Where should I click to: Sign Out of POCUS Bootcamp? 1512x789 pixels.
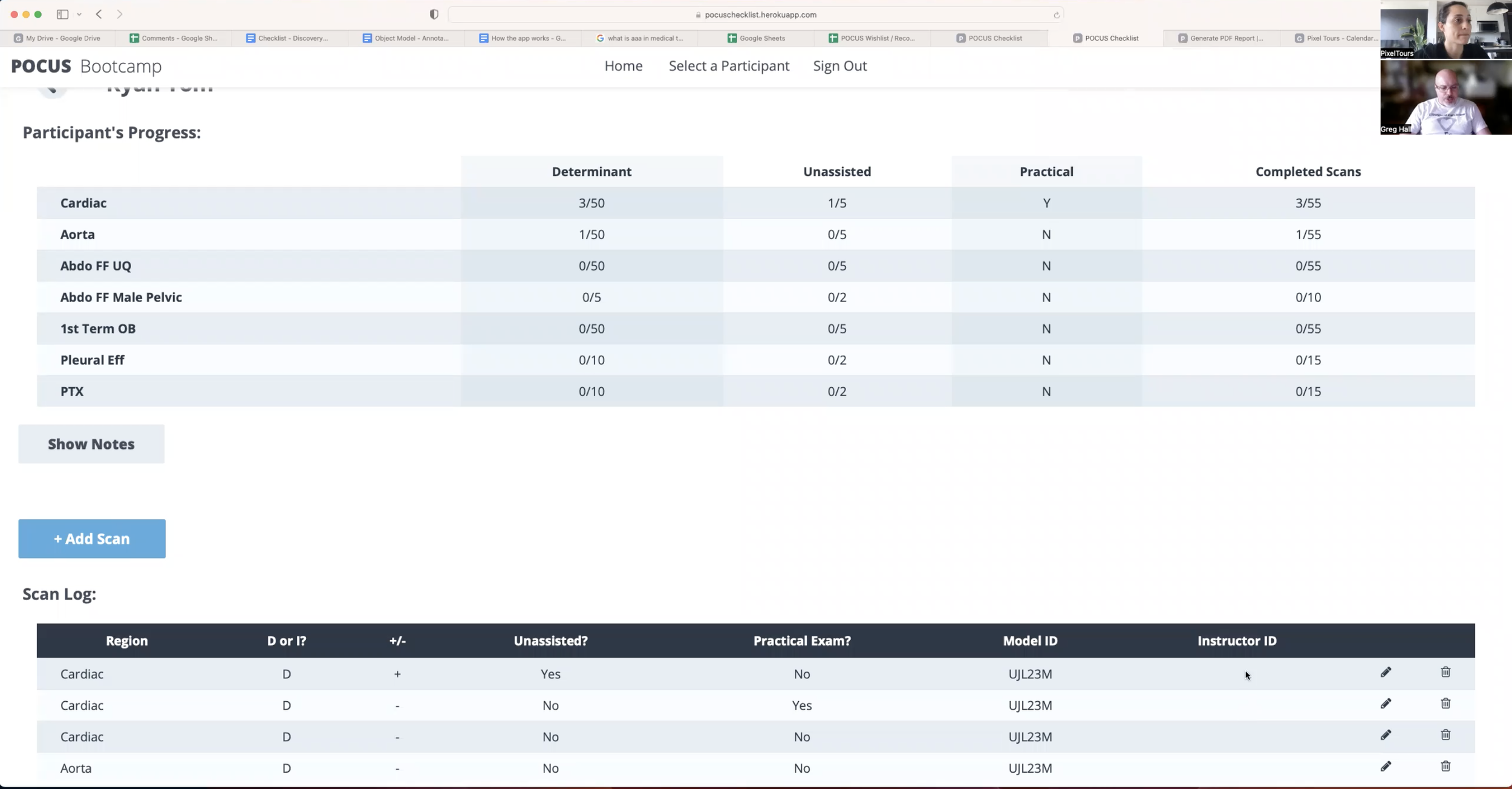(839, 66)
